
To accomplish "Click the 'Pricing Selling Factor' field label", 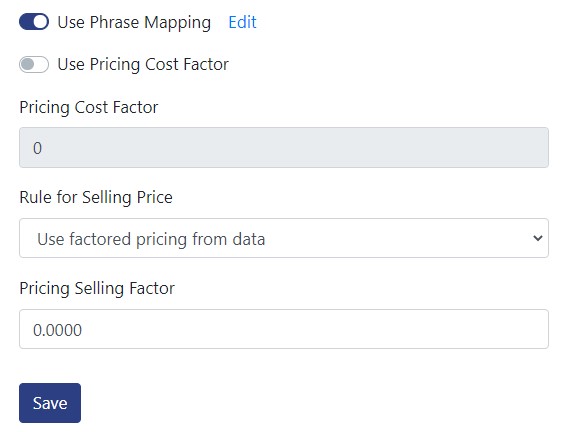I will 97,288.
